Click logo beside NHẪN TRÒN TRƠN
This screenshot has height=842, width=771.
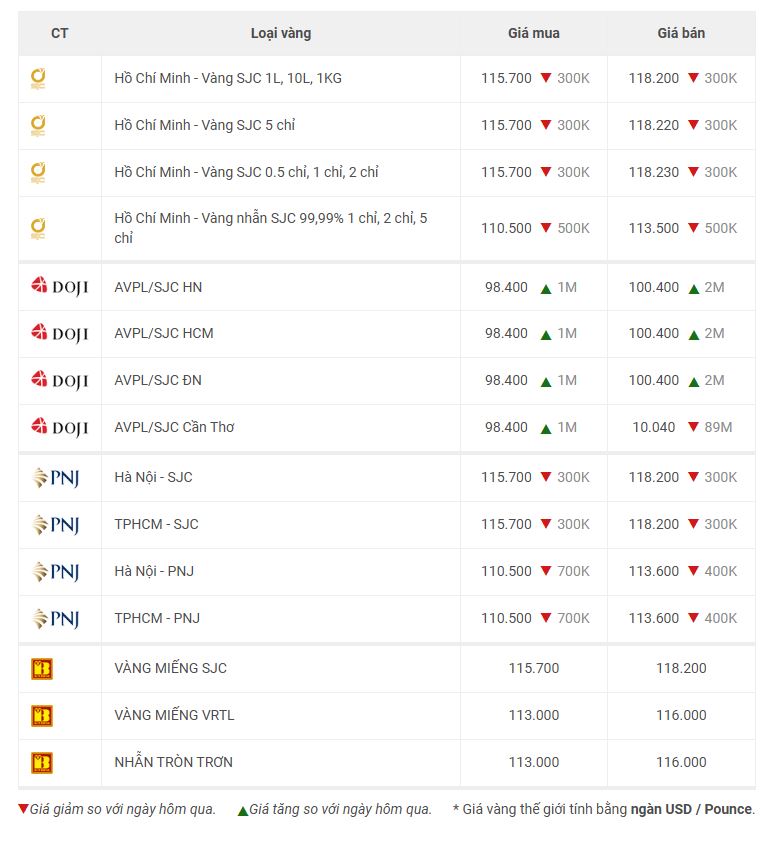click(42, 763)
